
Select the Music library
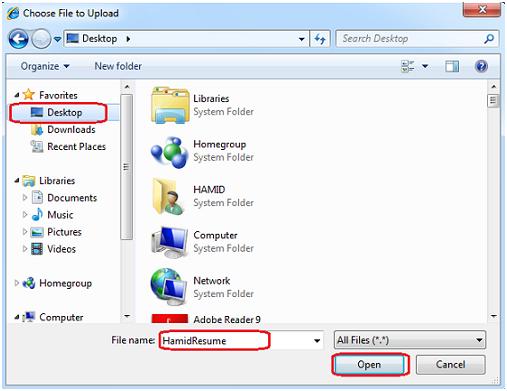(x=60, y=215)
